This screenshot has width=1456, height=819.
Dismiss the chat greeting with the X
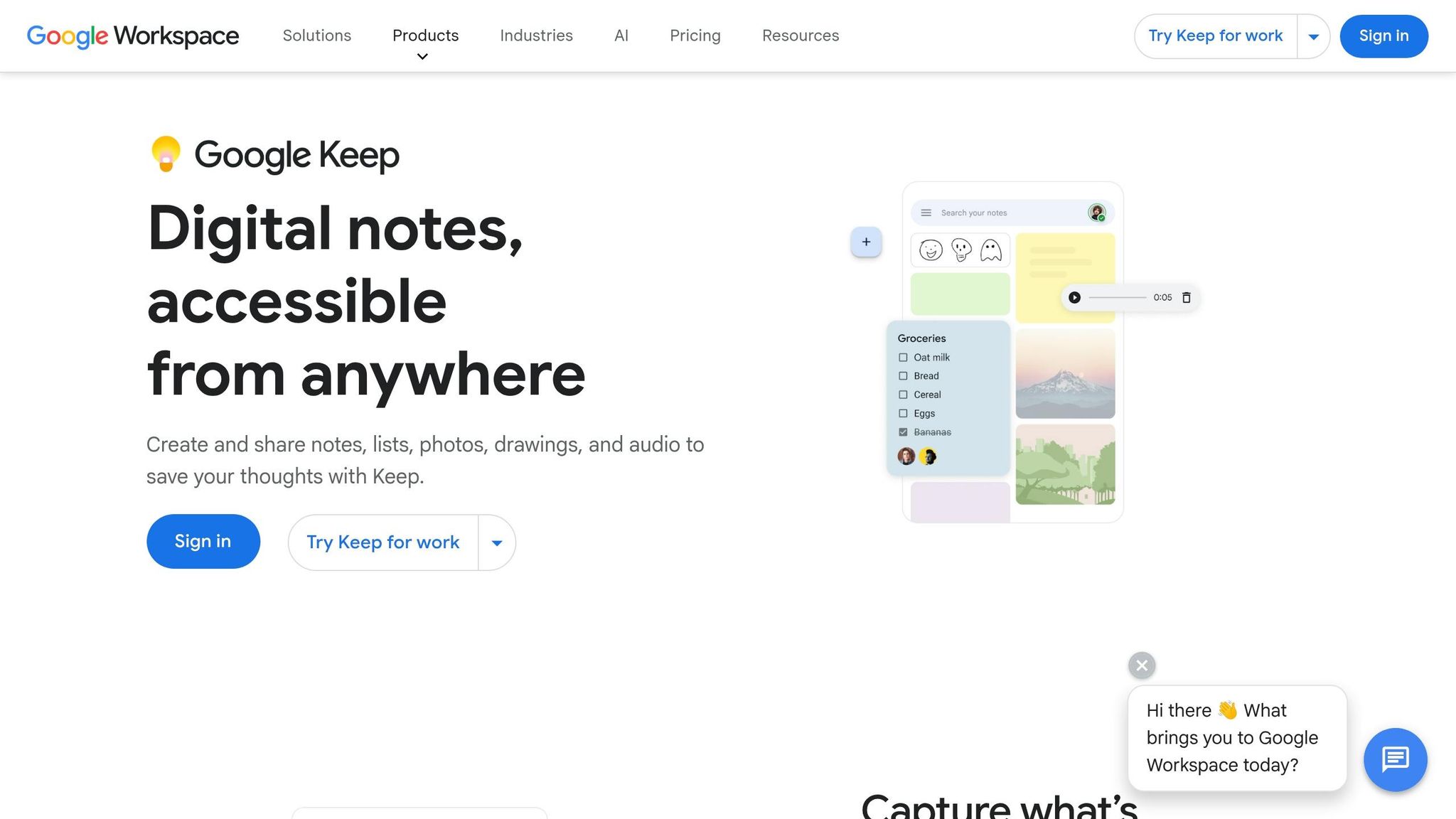click(1142, 665)
